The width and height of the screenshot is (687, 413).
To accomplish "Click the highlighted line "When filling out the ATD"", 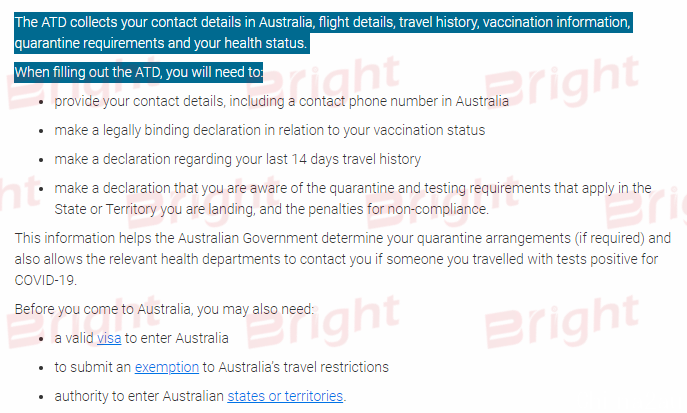I will [x=138, y=72].
